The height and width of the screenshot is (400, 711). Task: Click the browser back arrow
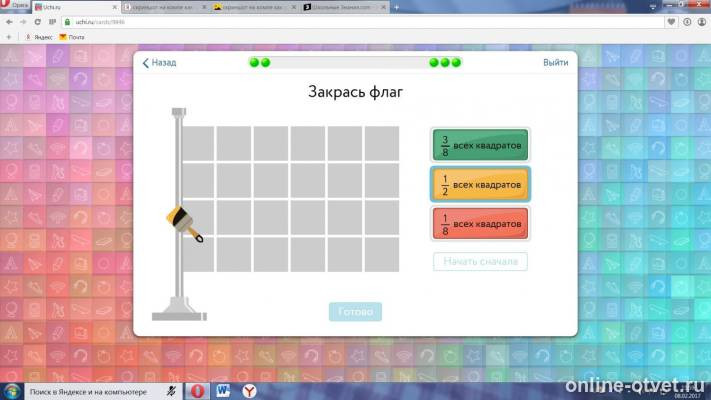tap(9, 22)
